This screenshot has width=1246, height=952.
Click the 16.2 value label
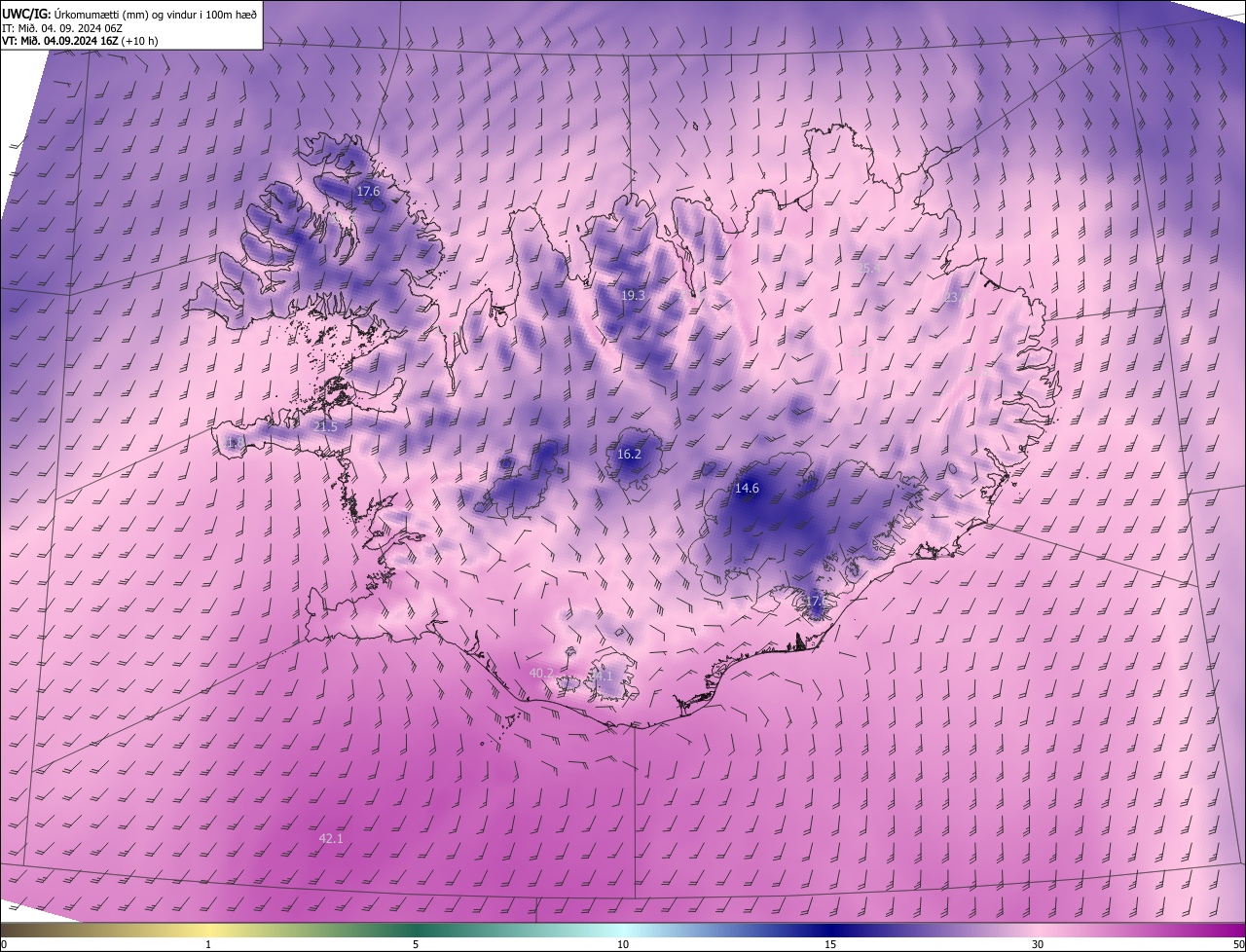pyautogui.click(x=629, y=454)
